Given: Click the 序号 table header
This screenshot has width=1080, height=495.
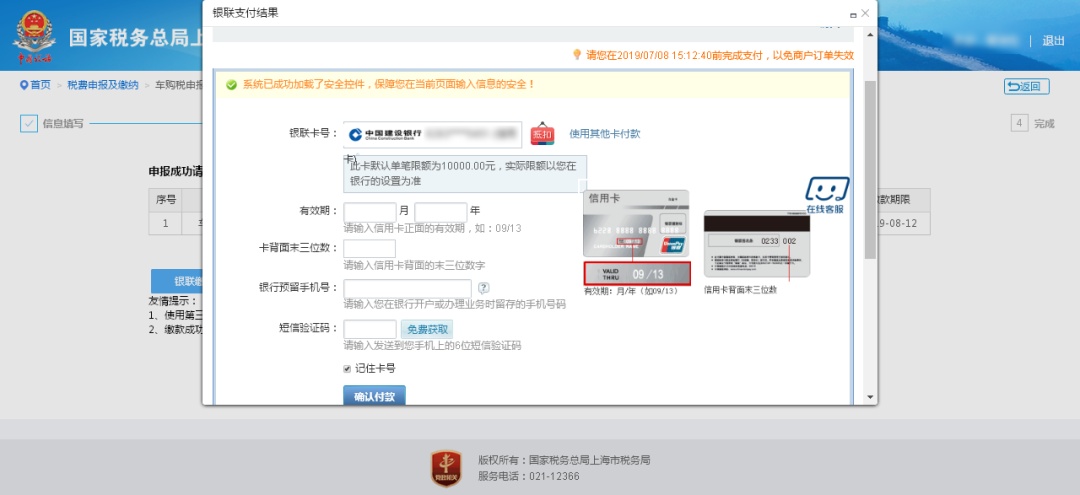Looking at the screenshot, I should coord(165,200).
